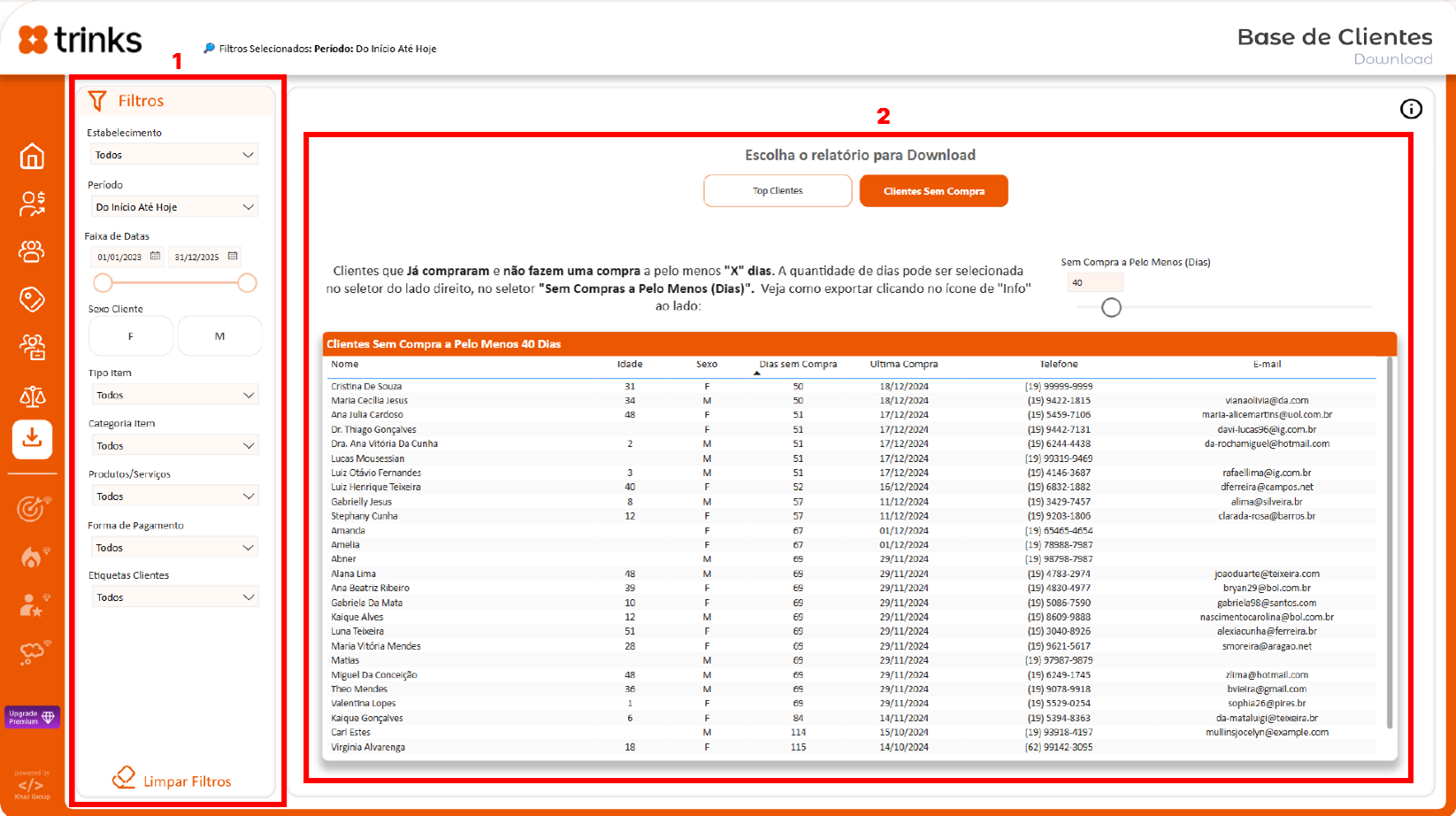Expand the Forma de Pagamento dropdown
The height and width of the screenshot is (816, 1456).
[173, 548]
